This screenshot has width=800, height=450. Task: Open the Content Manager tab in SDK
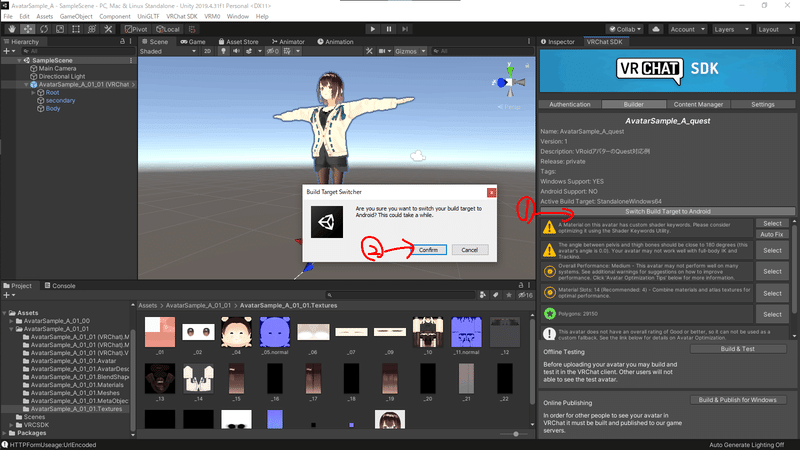coord(698,104)
